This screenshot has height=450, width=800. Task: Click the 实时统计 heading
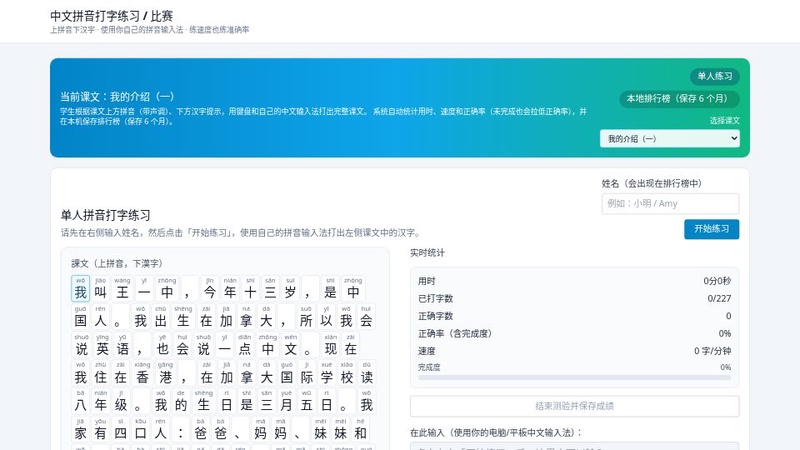point(428,253)
